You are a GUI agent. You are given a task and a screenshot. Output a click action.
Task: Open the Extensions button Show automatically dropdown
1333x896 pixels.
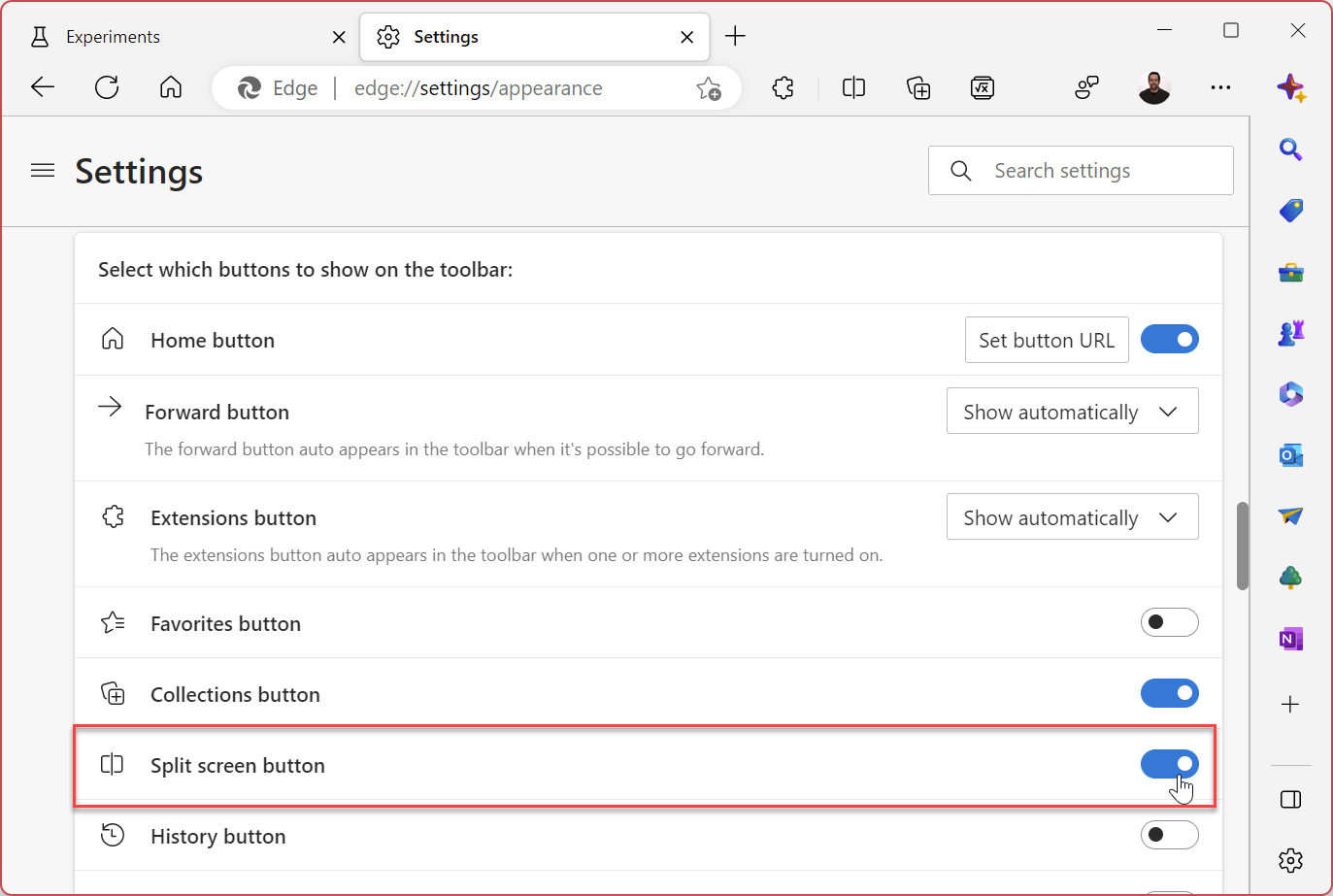1072,516
